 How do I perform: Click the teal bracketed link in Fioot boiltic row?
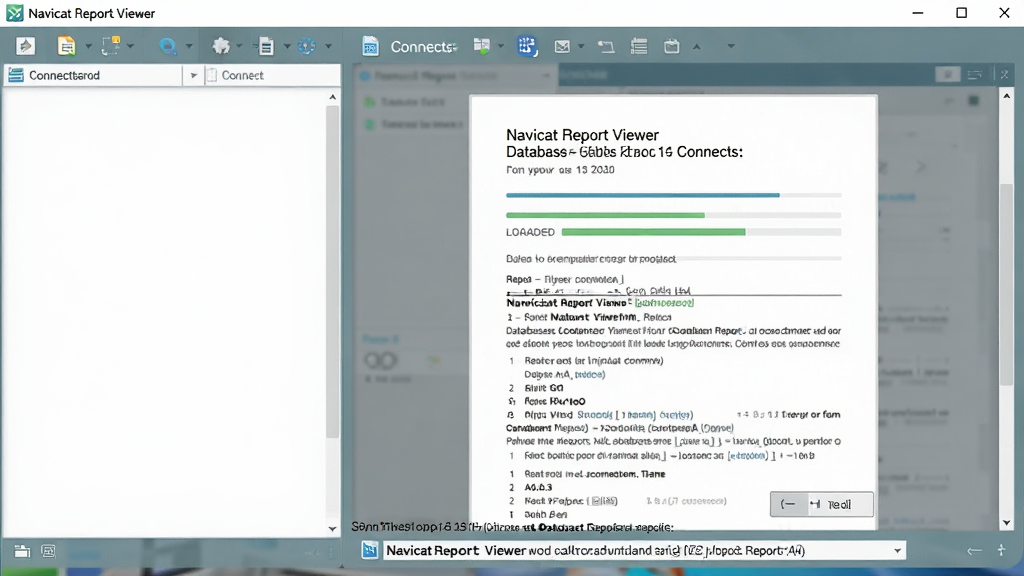click(748, 456)
